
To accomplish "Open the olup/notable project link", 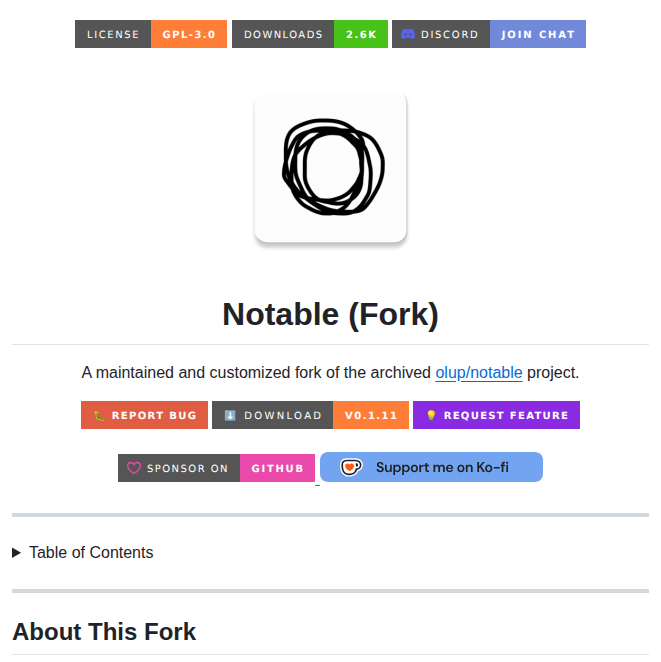I will 478,372.
